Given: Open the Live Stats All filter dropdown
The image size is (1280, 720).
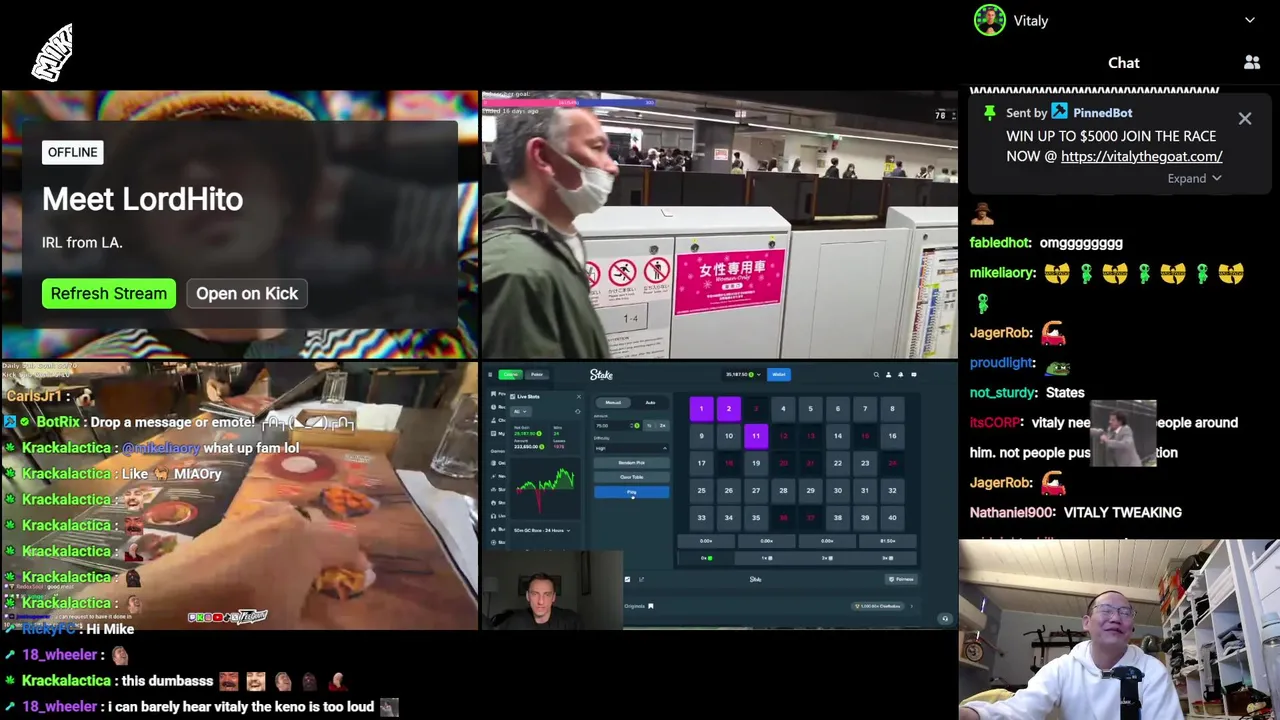Looking at the screenshot, I should click(520, 411).
